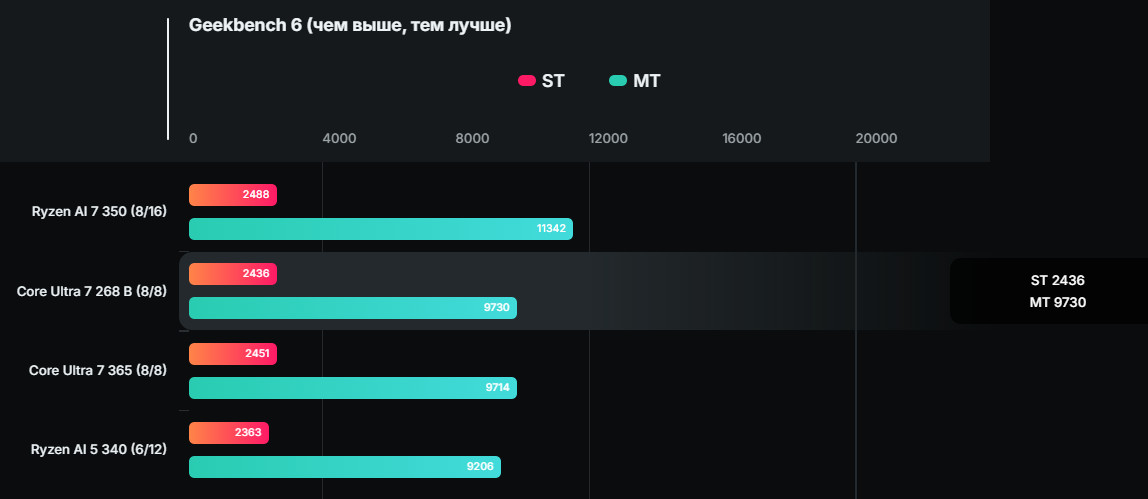Viewport: 1148px width, 499px height.
Task: Click the Core Ultra 7 268 B label
Action: 91,291
